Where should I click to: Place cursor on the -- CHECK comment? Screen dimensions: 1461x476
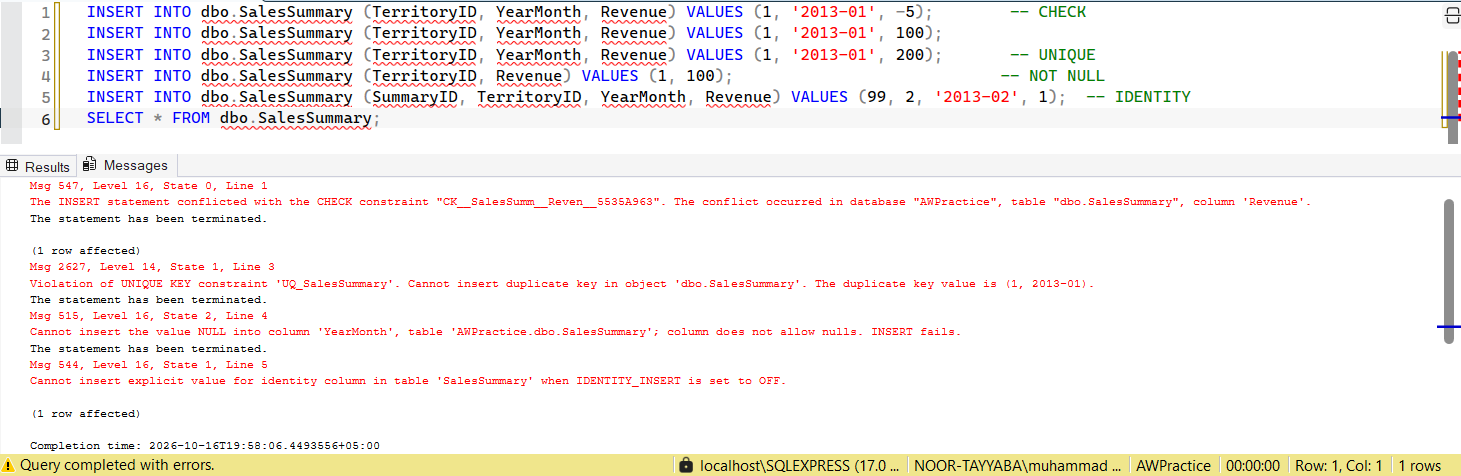[1048, 12]
